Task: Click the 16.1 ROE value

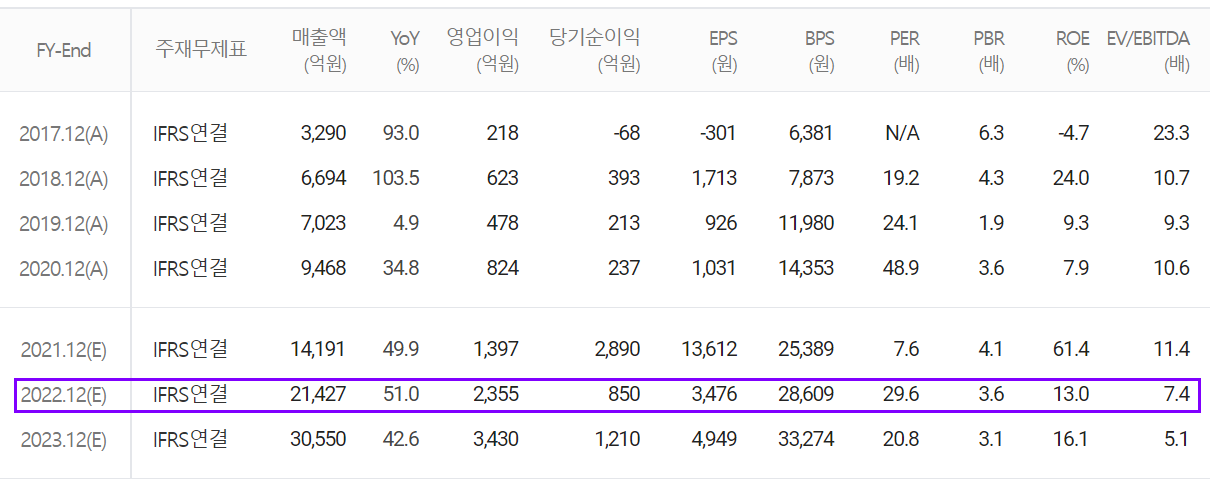Action: point(1073,439)
